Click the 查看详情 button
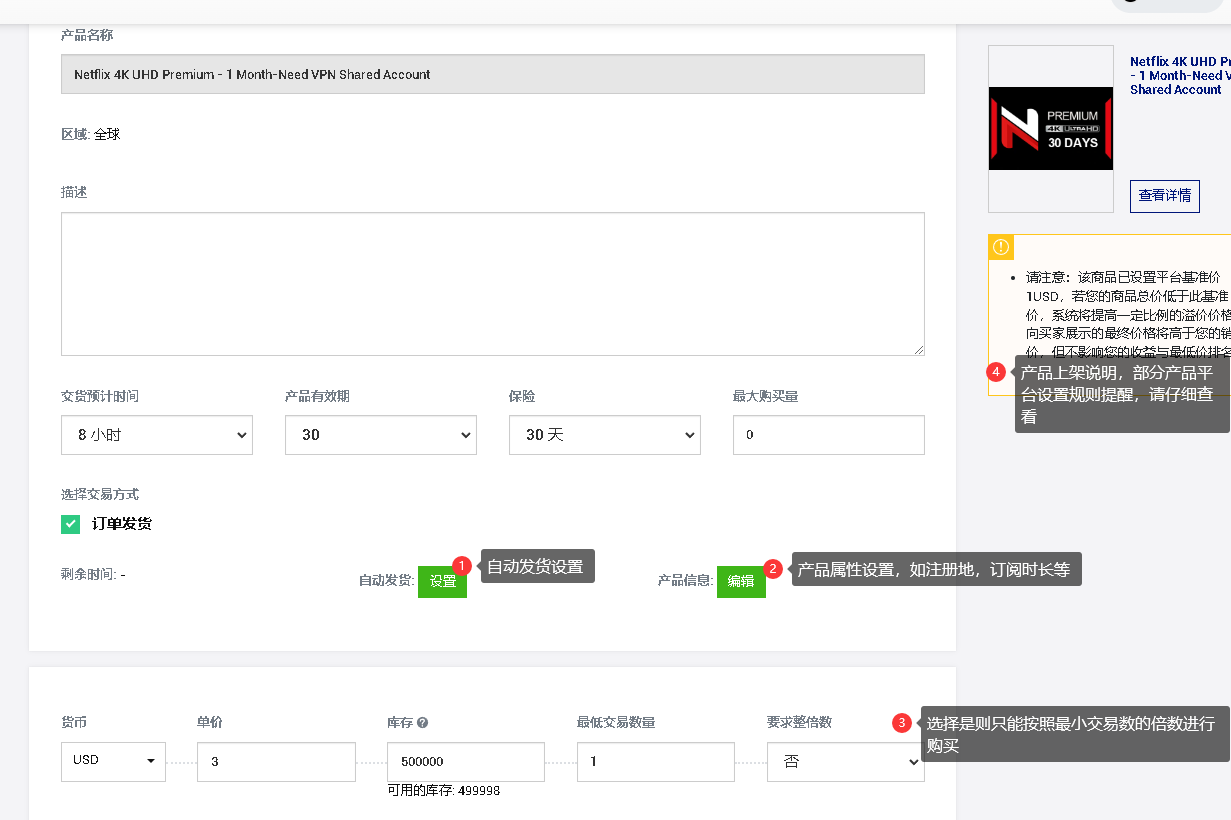The width and height of the screenshot is (1231, 820). 1164,196
